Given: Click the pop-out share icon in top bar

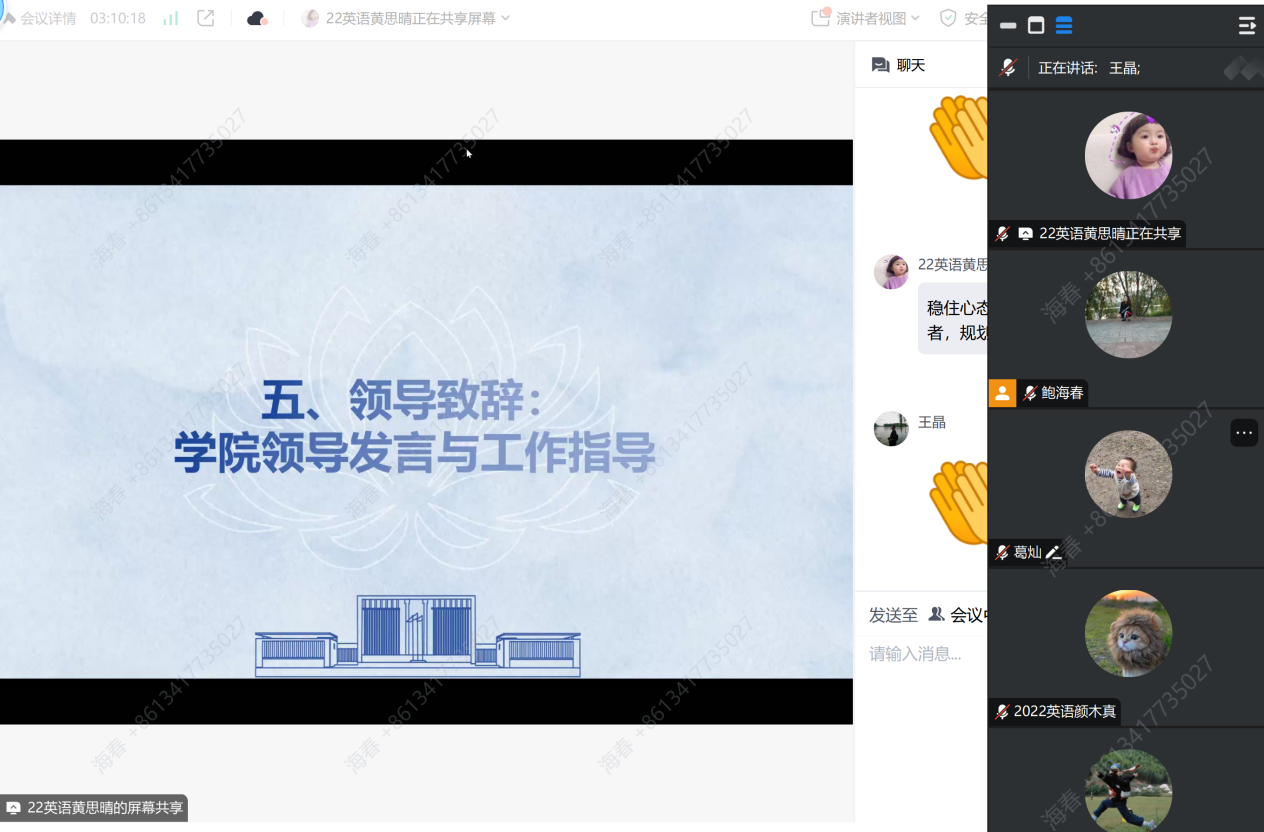Looking at the screenshot, I should click(x=205, y=18).
